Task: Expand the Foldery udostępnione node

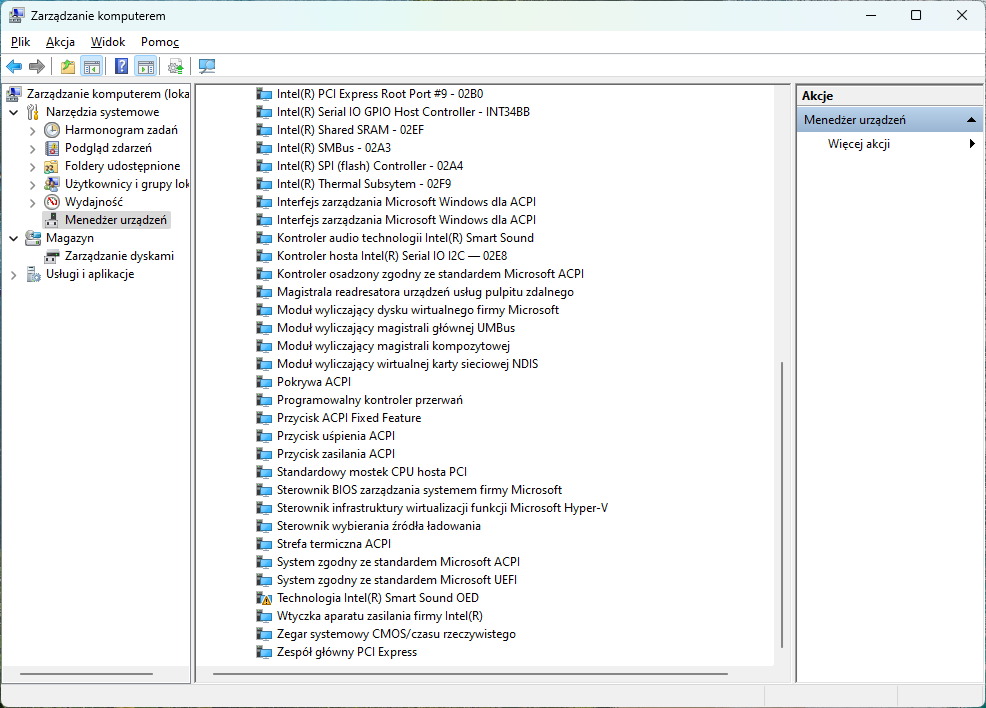Action: (x=33, y=167)
